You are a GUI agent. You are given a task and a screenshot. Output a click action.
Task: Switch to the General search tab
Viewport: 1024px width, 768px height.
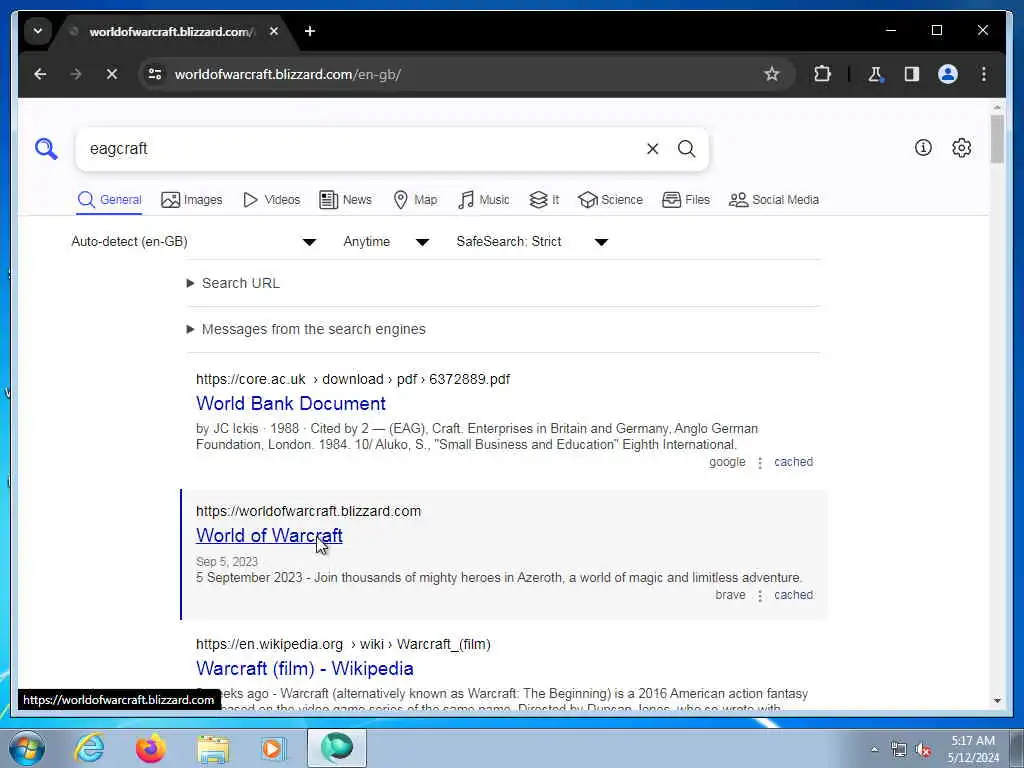pos(109,200)
